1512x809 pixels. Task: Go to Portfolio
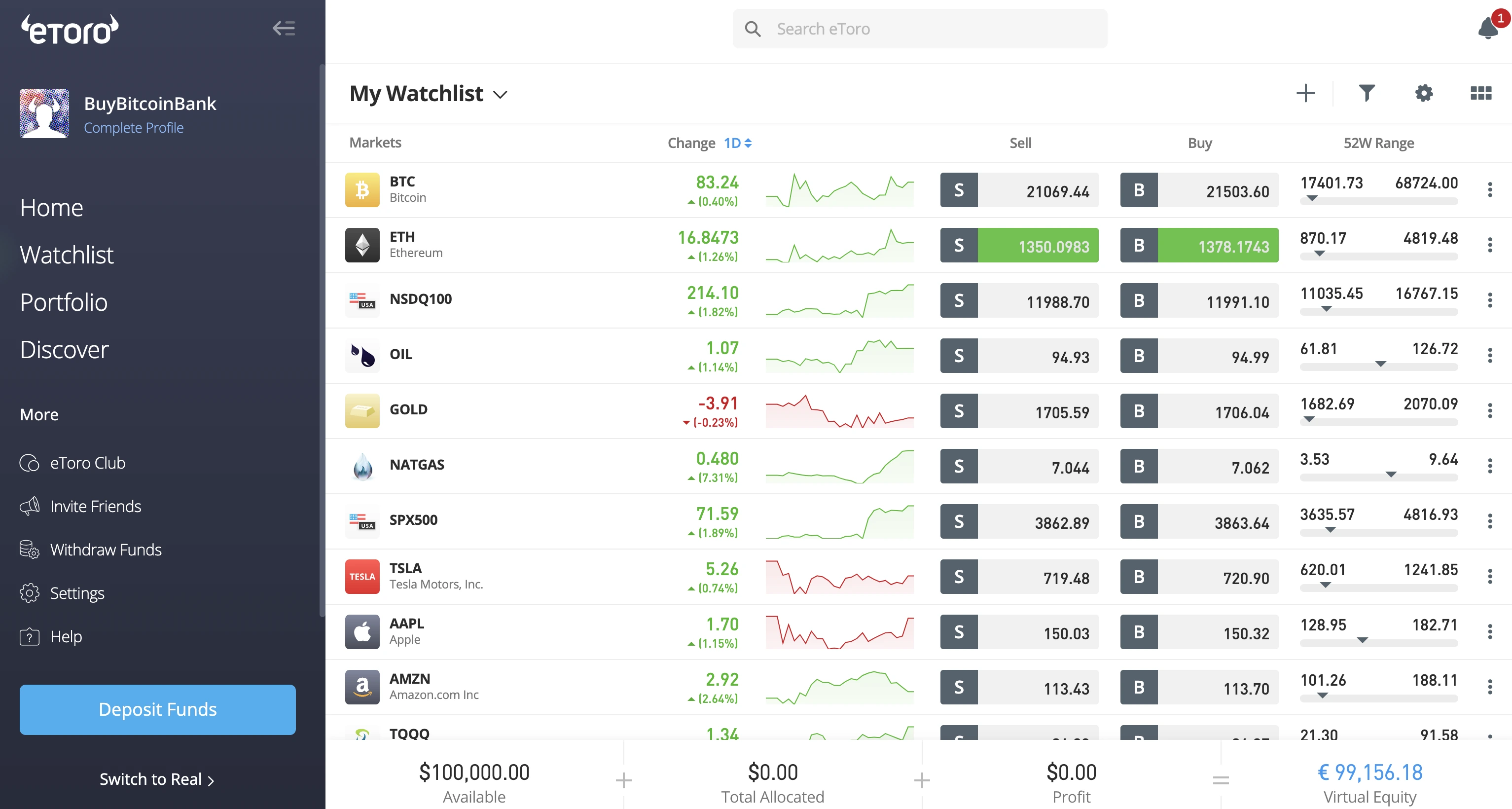(64, 302)
